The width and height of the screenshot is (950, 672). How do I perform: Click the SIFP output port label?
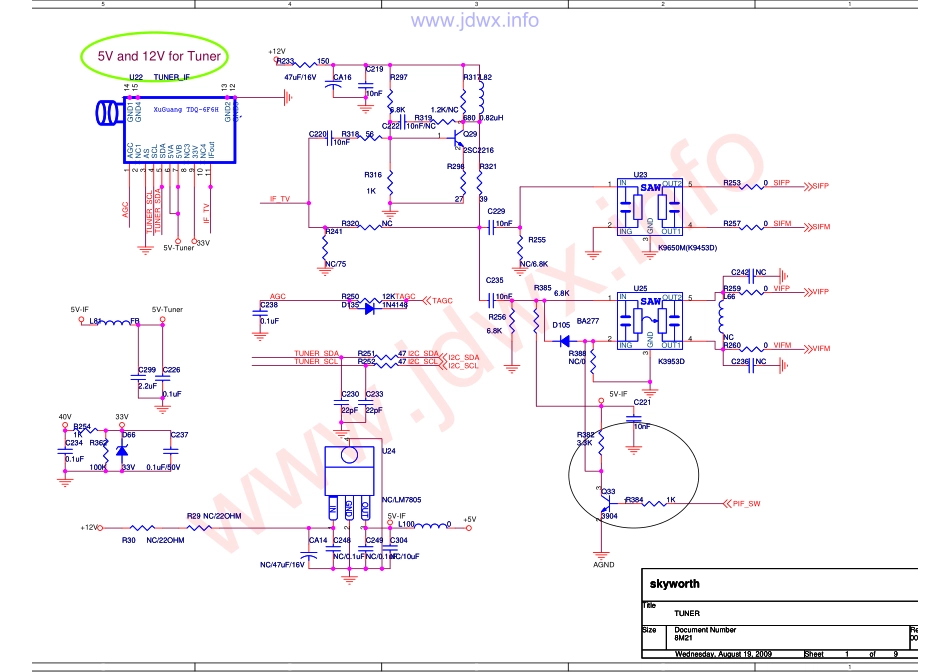click(820, 186)
